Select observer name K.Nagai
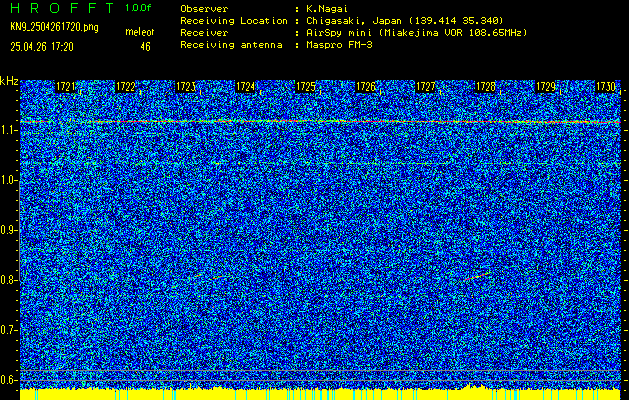This screenshot has width=629, height=400. [x=325, y=8]
